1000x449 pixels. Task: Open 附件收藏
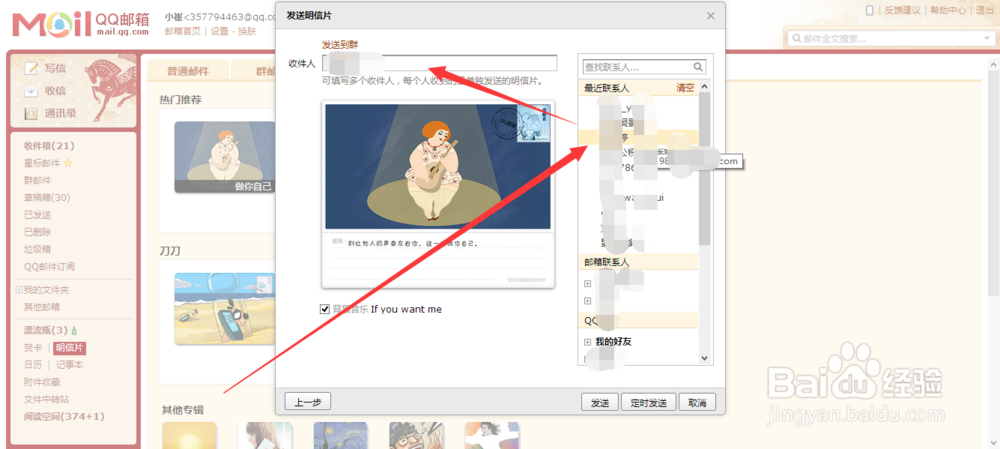(x=42, y=382)
